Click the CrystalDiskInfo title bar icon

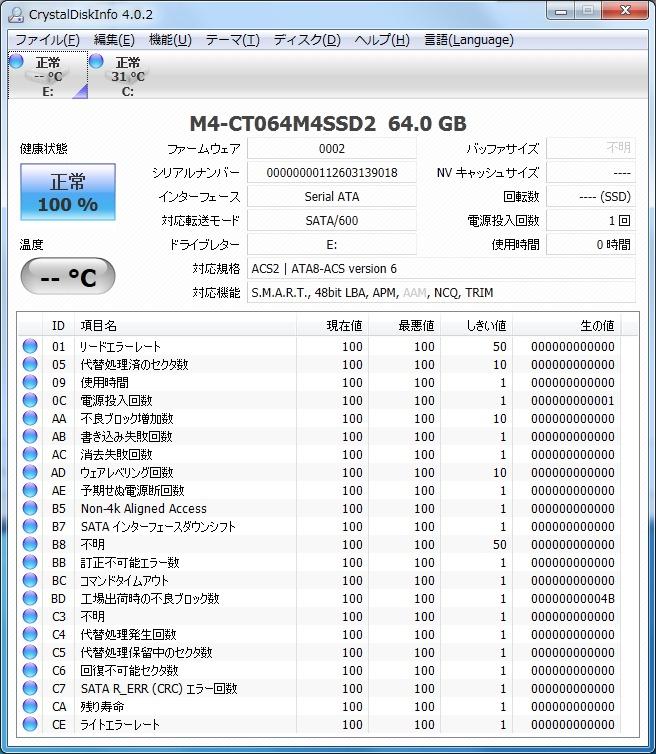16,14
